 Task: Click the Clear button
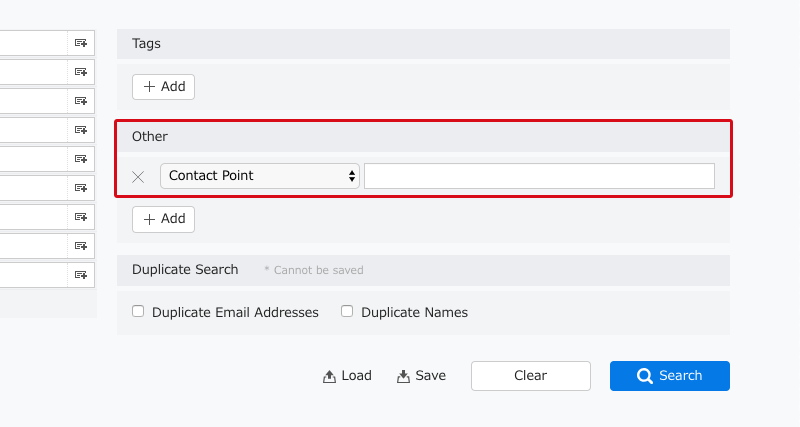[531, 376]
